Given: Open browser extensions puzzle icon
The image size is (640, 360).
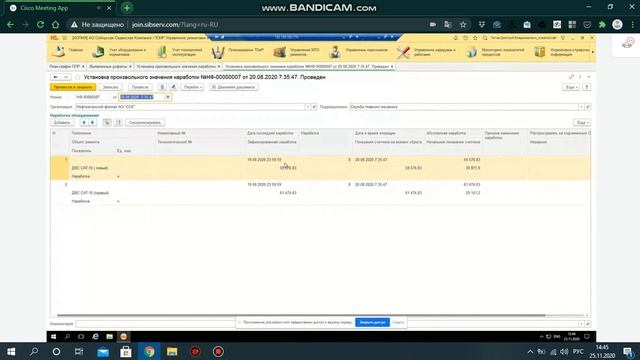Looking at the screenshot, I should click(602, 24).
